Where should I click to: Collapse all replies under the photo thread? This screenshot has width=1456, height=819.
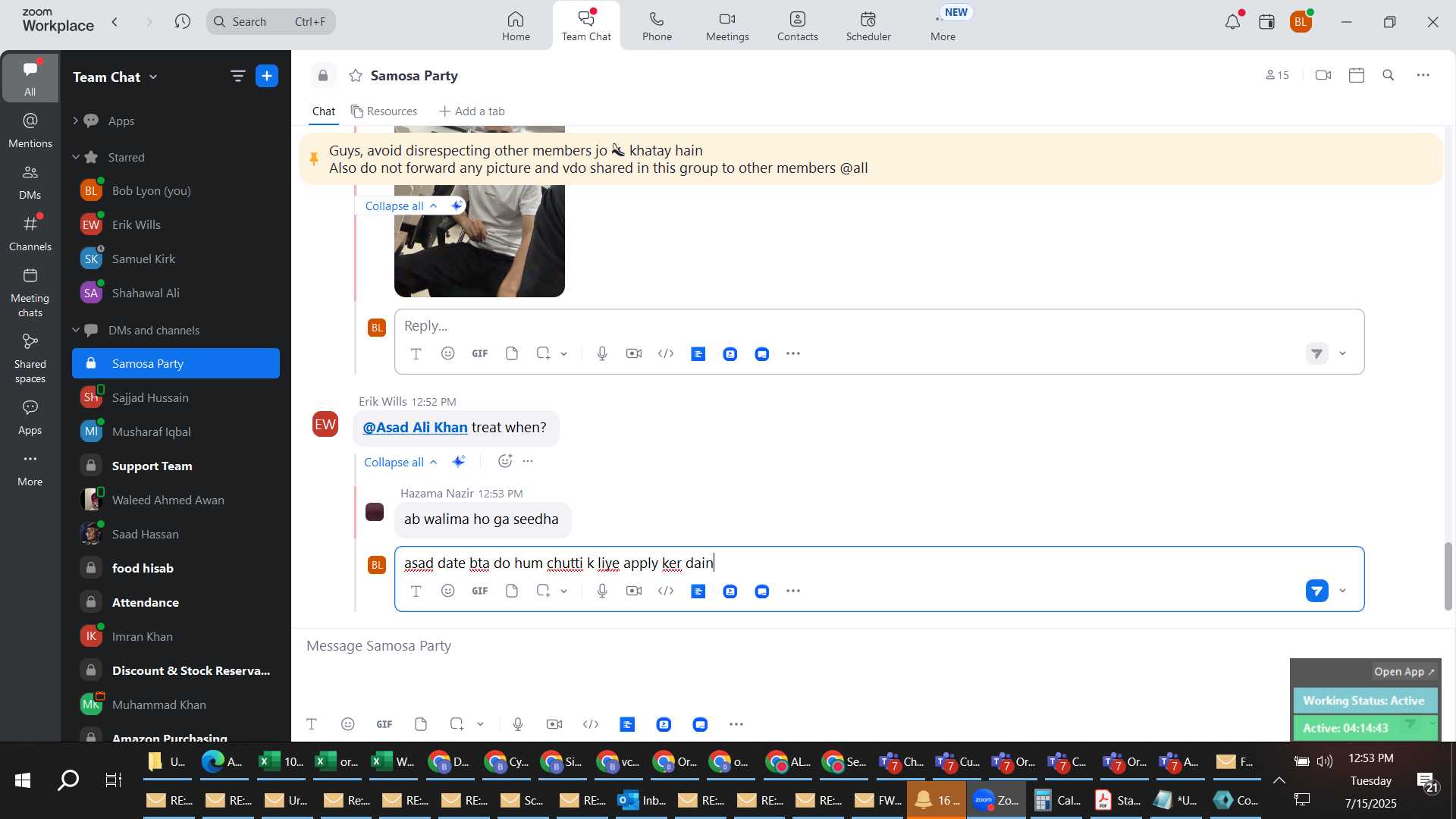[401, 206]
